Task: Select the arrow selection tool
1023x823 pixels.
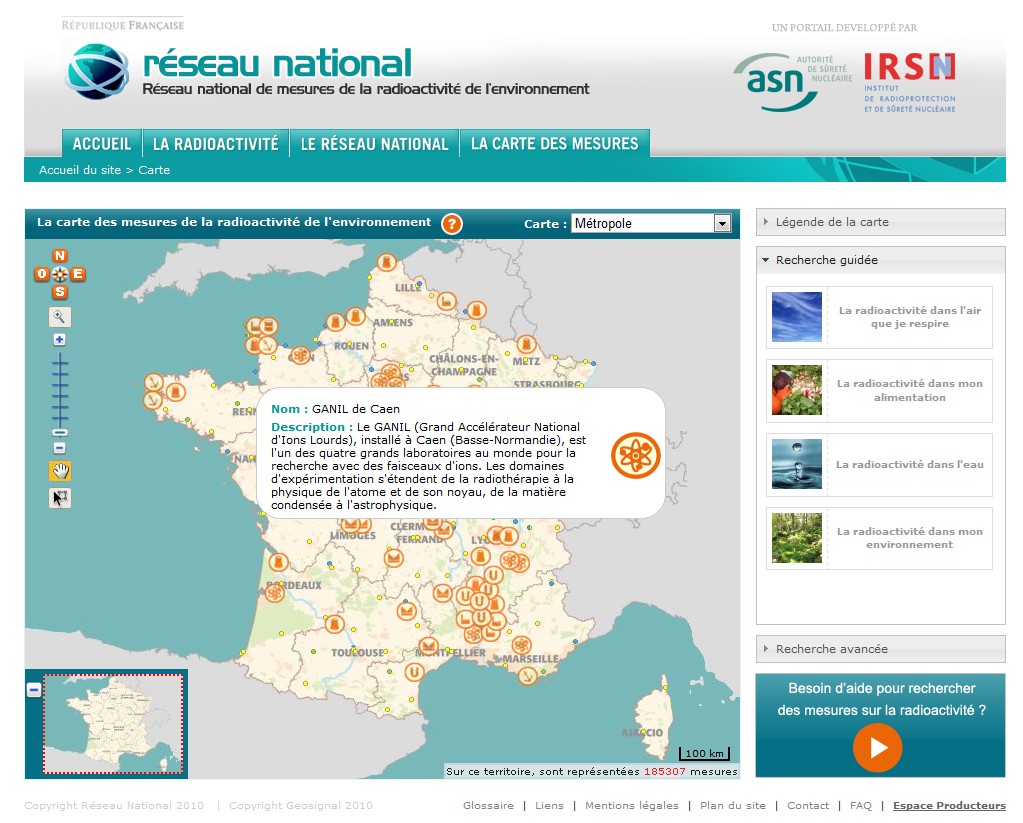Action: click(x=60, y=498)
